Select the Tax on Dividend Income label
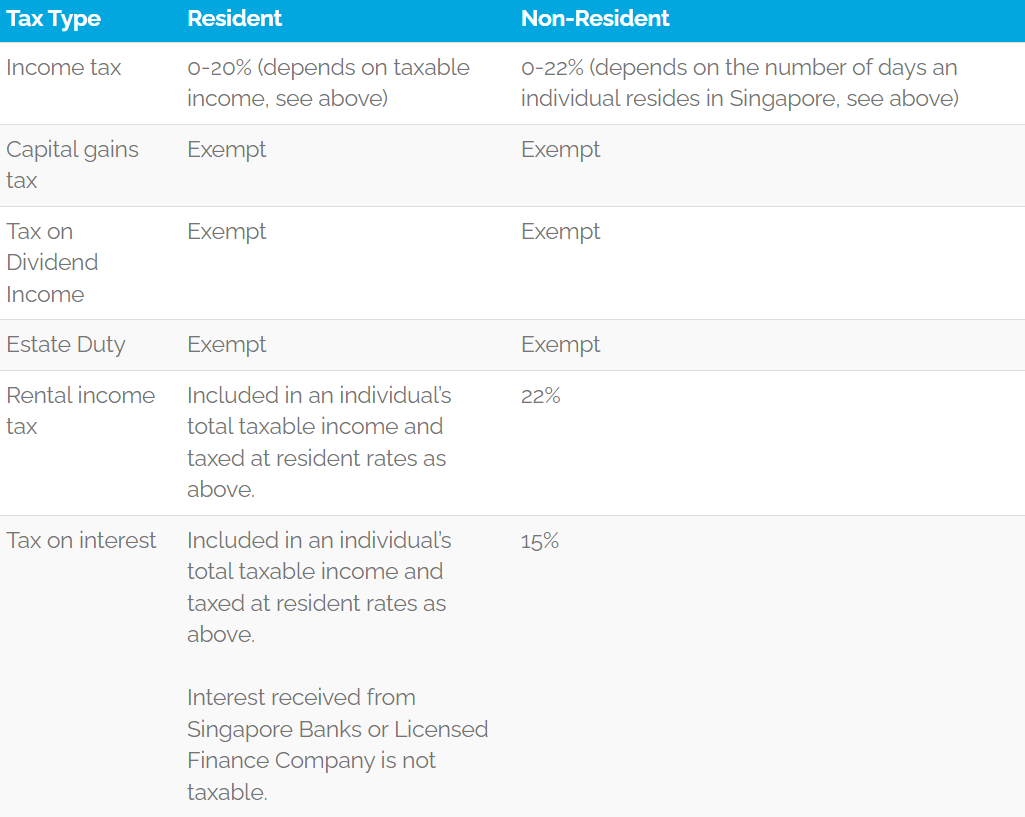The height and width of the screenshot is (817, 1025). click(52, 263)
